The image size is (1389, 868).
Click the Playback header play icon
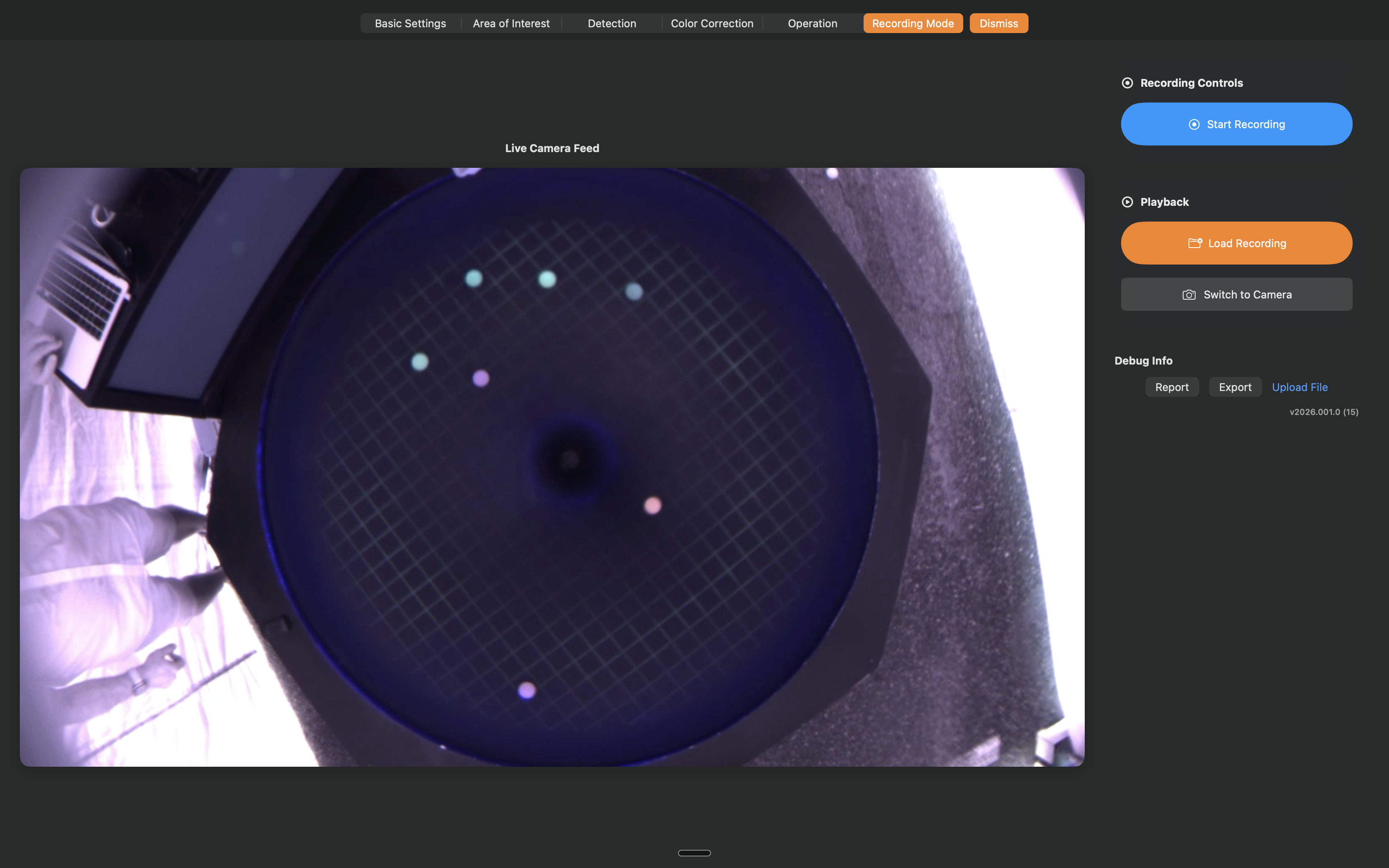(1127, 202)
